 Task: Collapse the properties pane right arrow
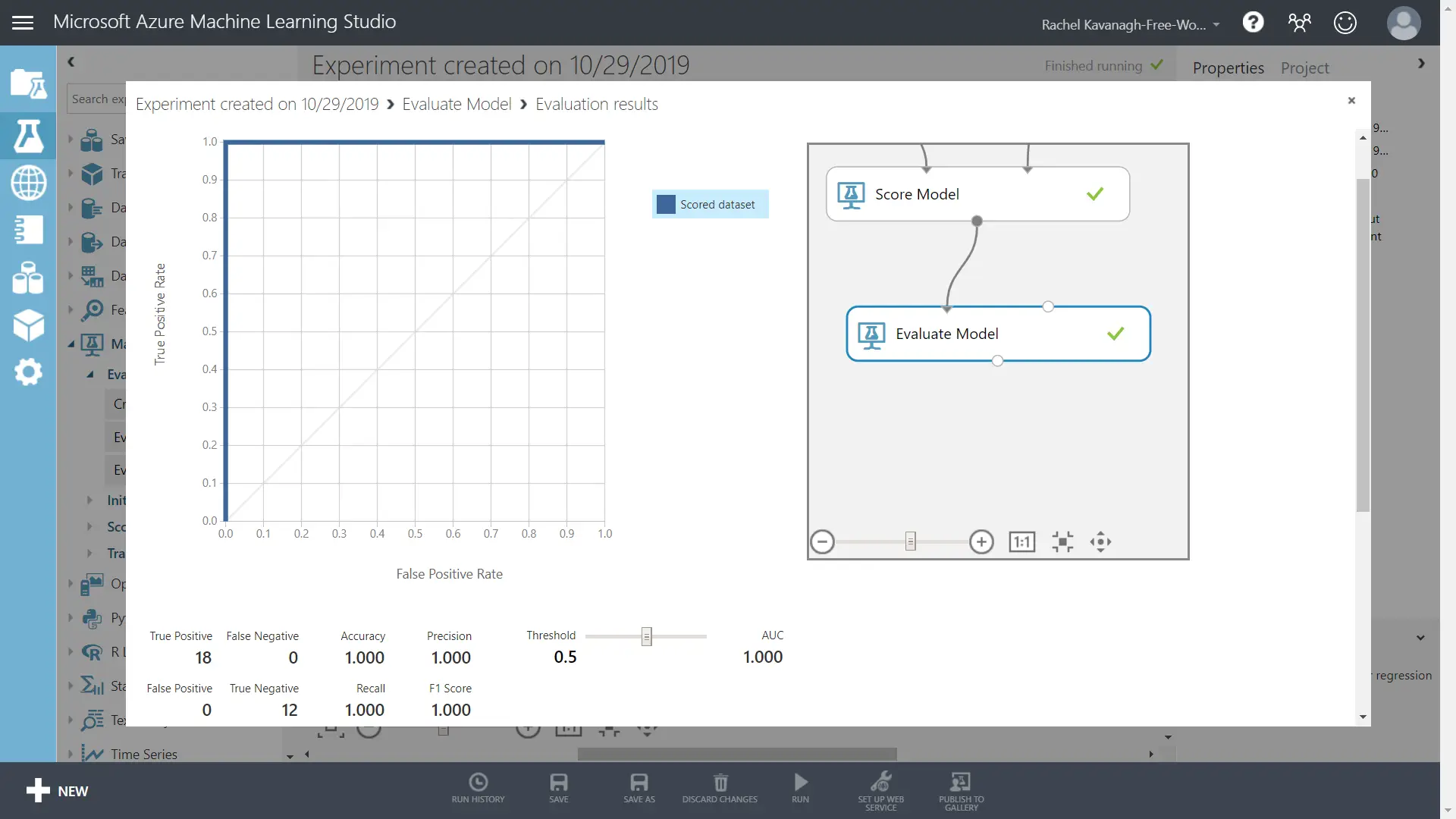(x=1421, y=64)
